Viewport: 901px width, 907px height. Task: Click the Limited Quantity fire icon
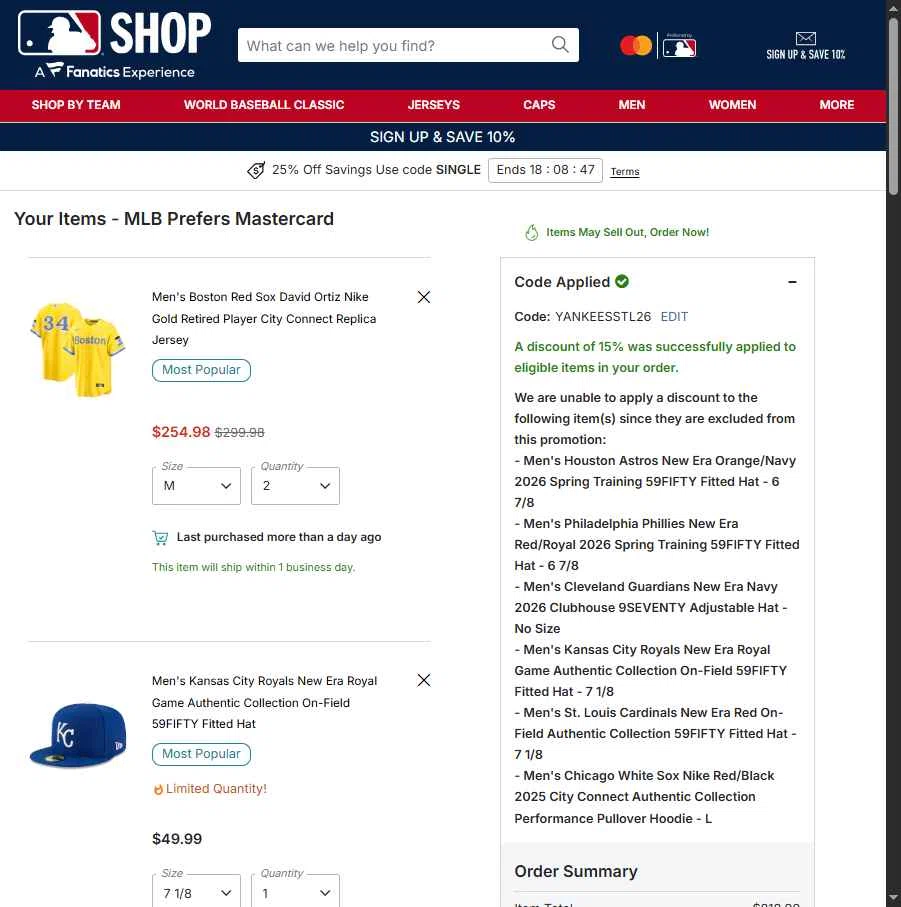click(x=157, y=790)
